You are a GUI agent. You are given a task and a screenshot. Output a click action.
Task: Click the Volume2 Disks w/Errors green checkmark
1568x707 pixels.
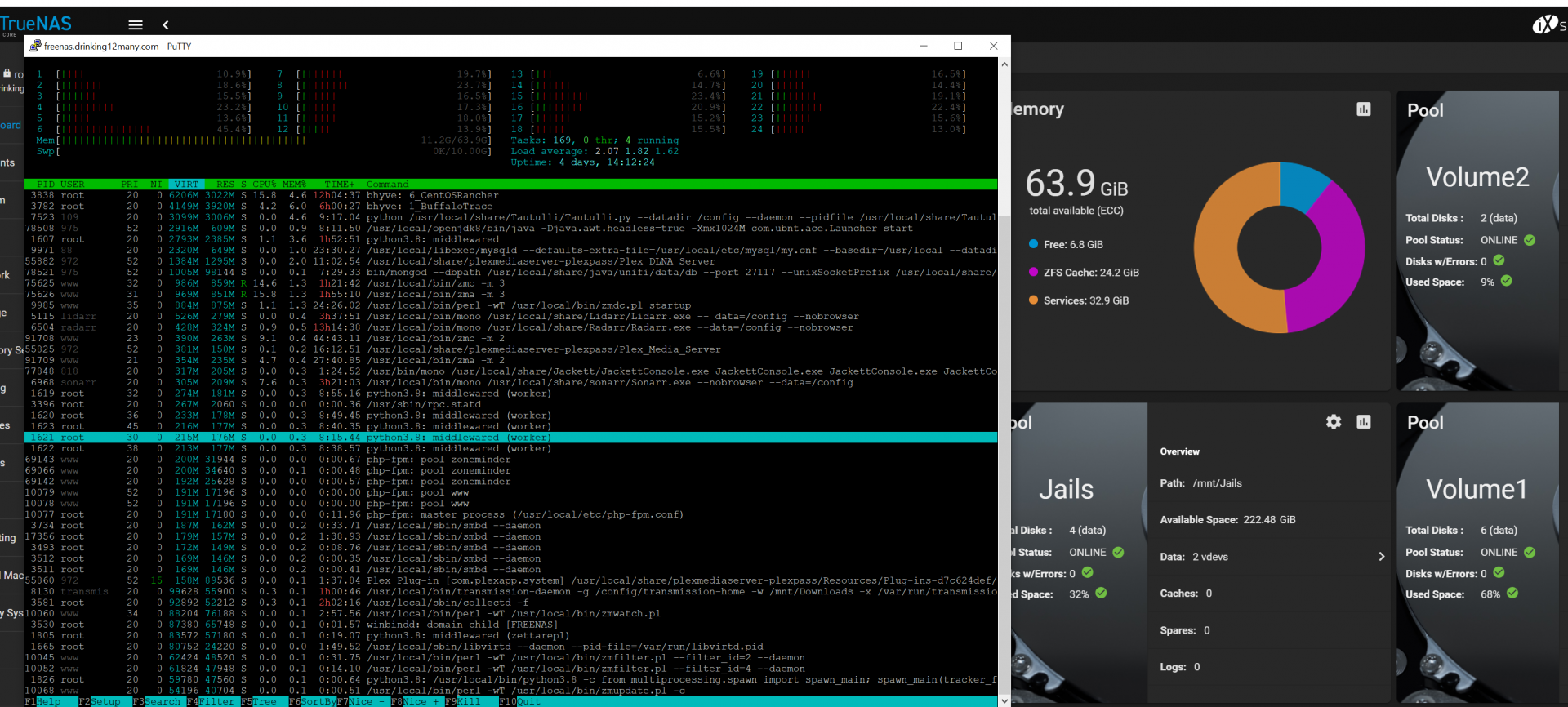point(1499,260)
